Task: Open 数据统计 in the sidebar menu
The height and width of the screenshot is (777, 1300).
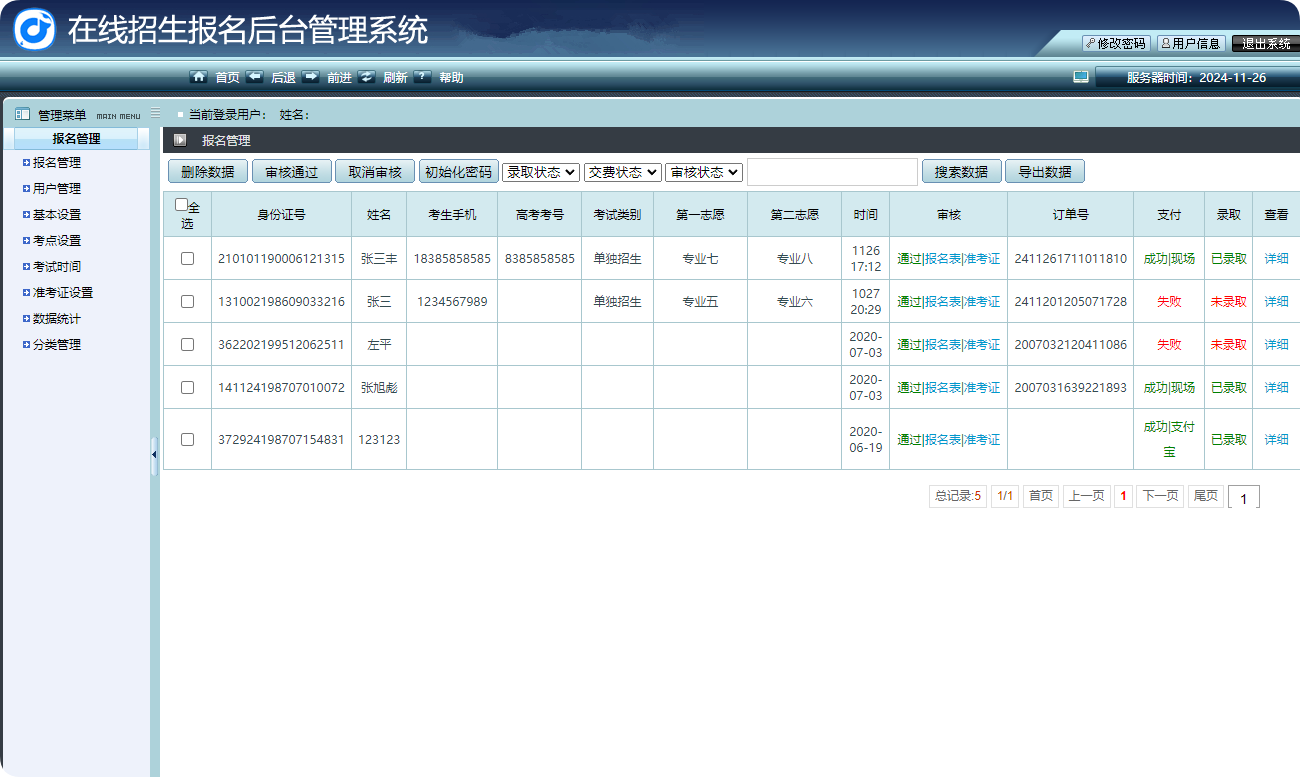Action: pos(57,318)
